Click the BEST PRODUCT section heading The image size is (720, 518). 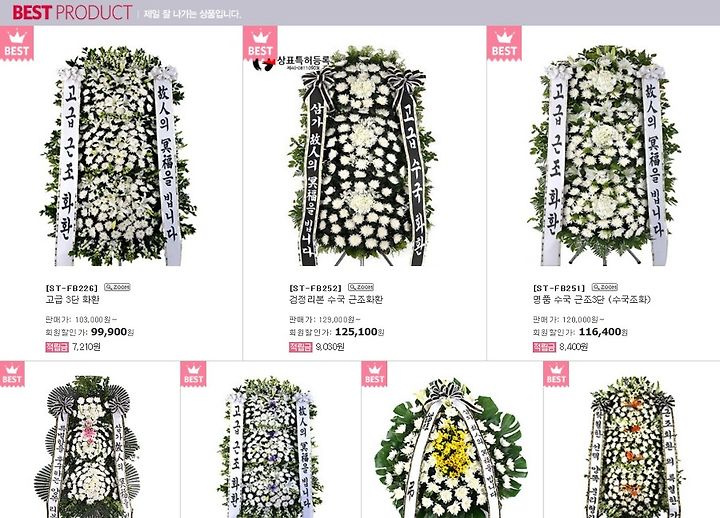click(x=72, y=12)
